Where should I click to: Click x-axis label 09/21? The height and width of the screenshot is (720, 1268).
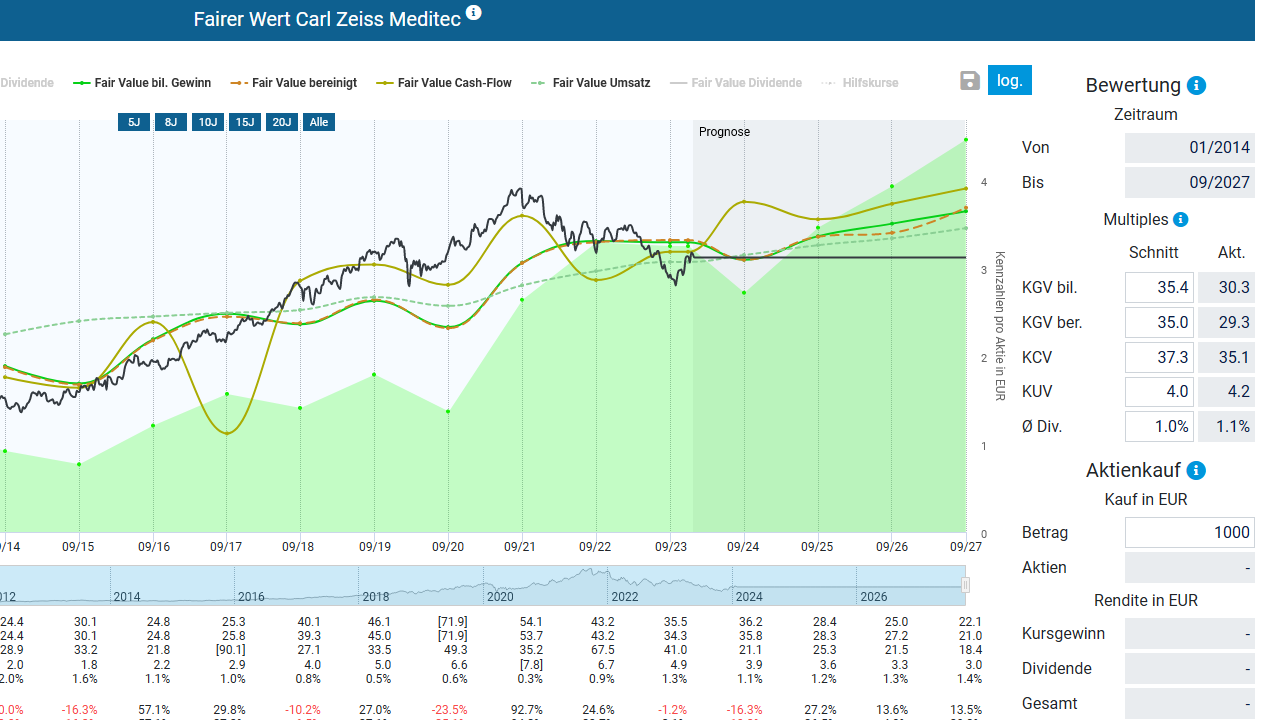point(520,547)
